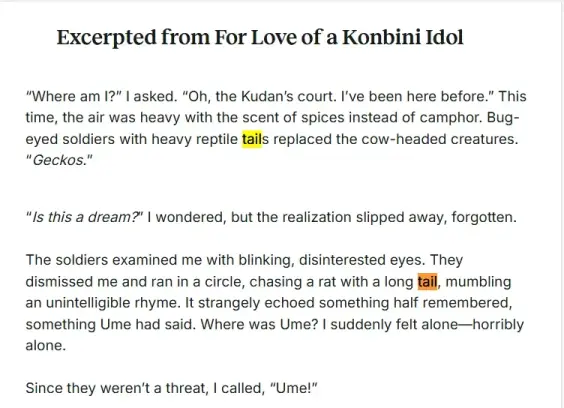The width and height of the screenshot is (564, 408).
Task: Click the italic word "Geckos."
Action: [x=59, y=160]
